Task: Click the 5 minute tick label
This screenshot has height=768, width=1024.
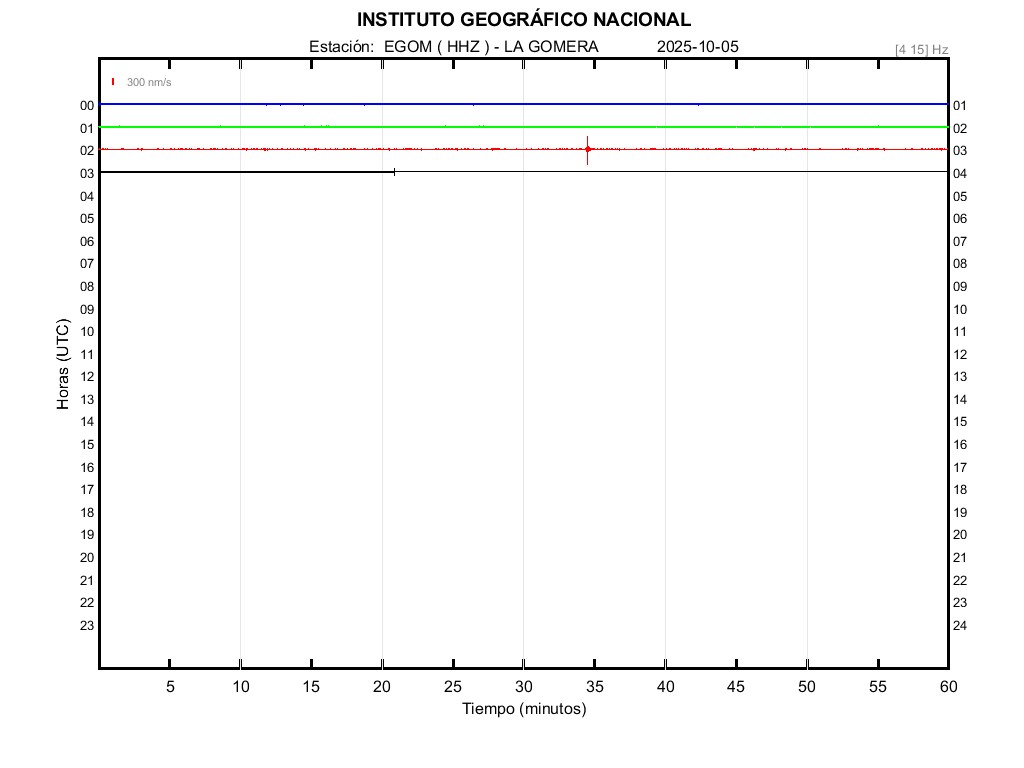Action: click(x=170, y=687)
